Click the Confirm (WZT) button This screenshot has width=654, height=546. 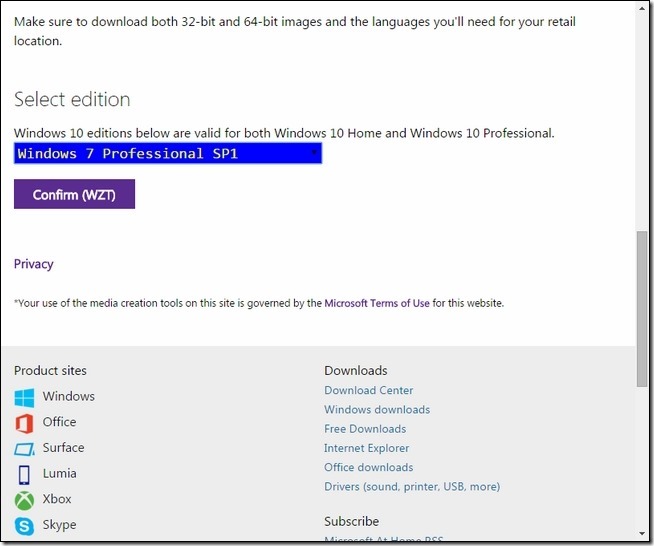pos(74,194)
